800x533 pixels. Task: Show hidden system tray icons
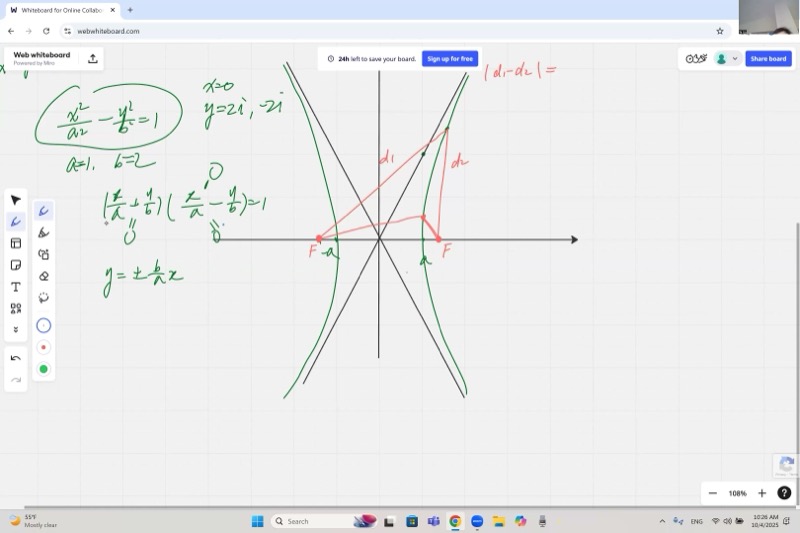point(662,521)
